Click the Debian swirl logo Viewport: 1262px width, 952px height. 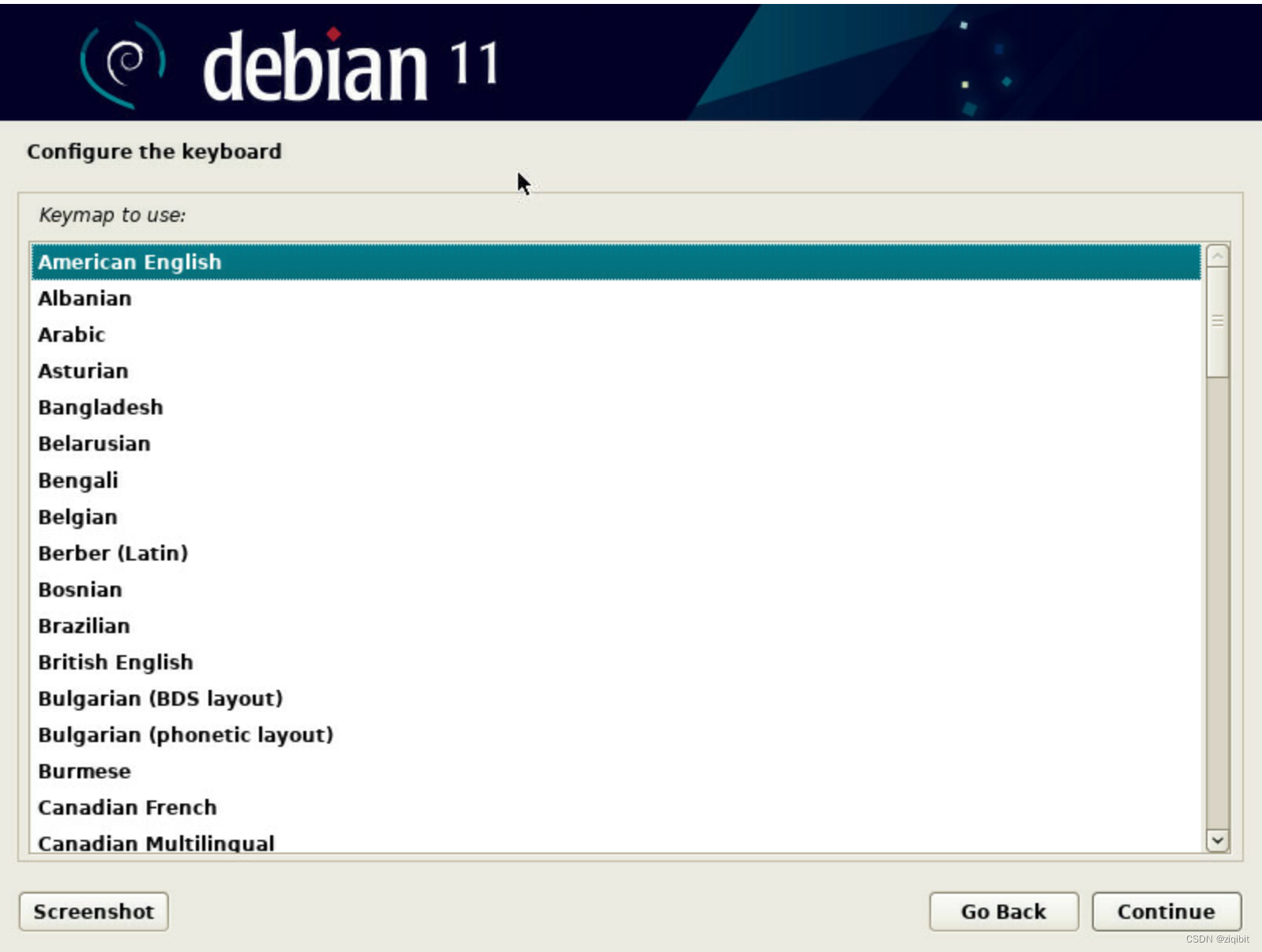click(123, 63)
